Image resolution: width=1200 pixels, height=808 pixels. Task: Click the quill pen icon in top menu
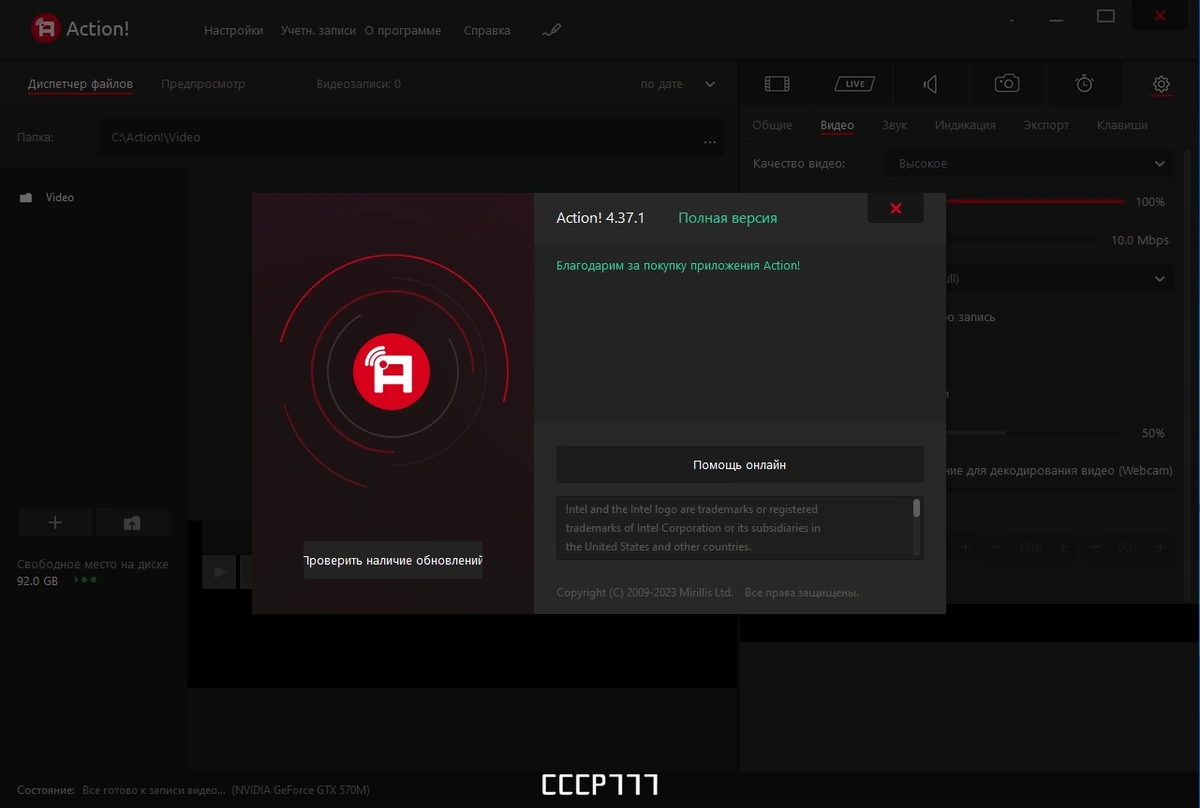click(x=551, y=30)
